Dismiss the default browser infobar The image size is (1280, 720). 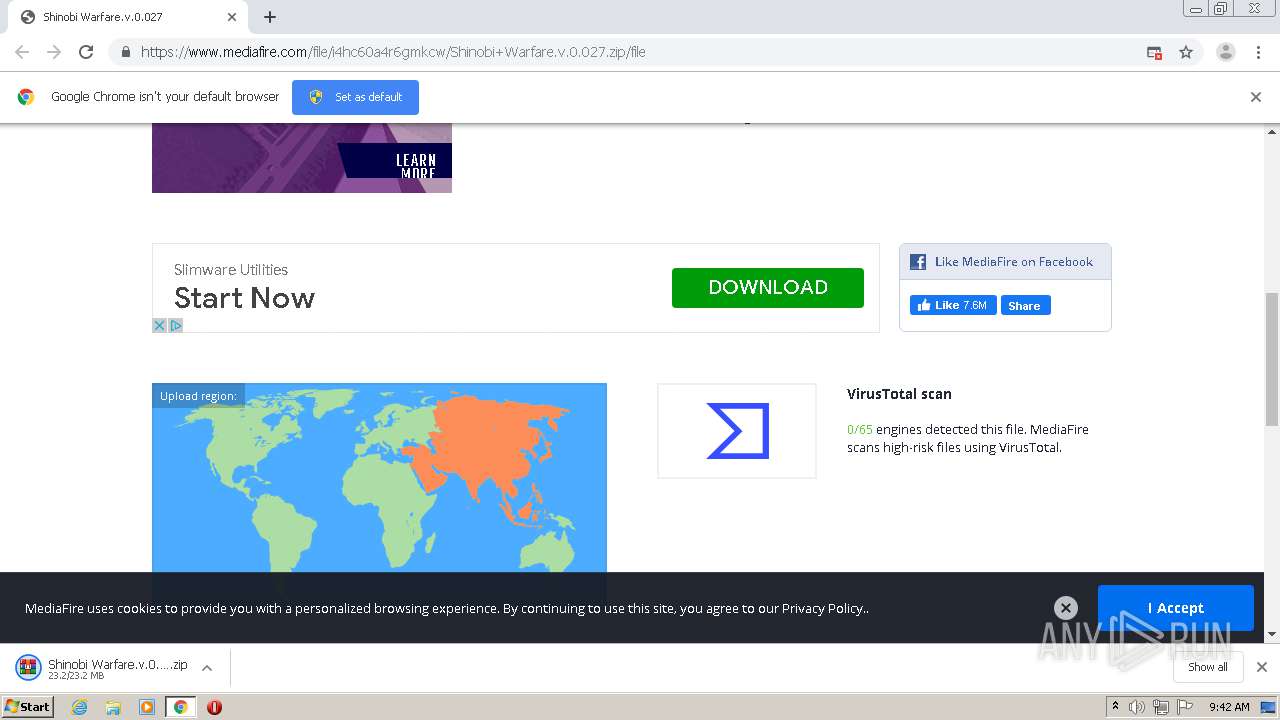(1256, 97)
